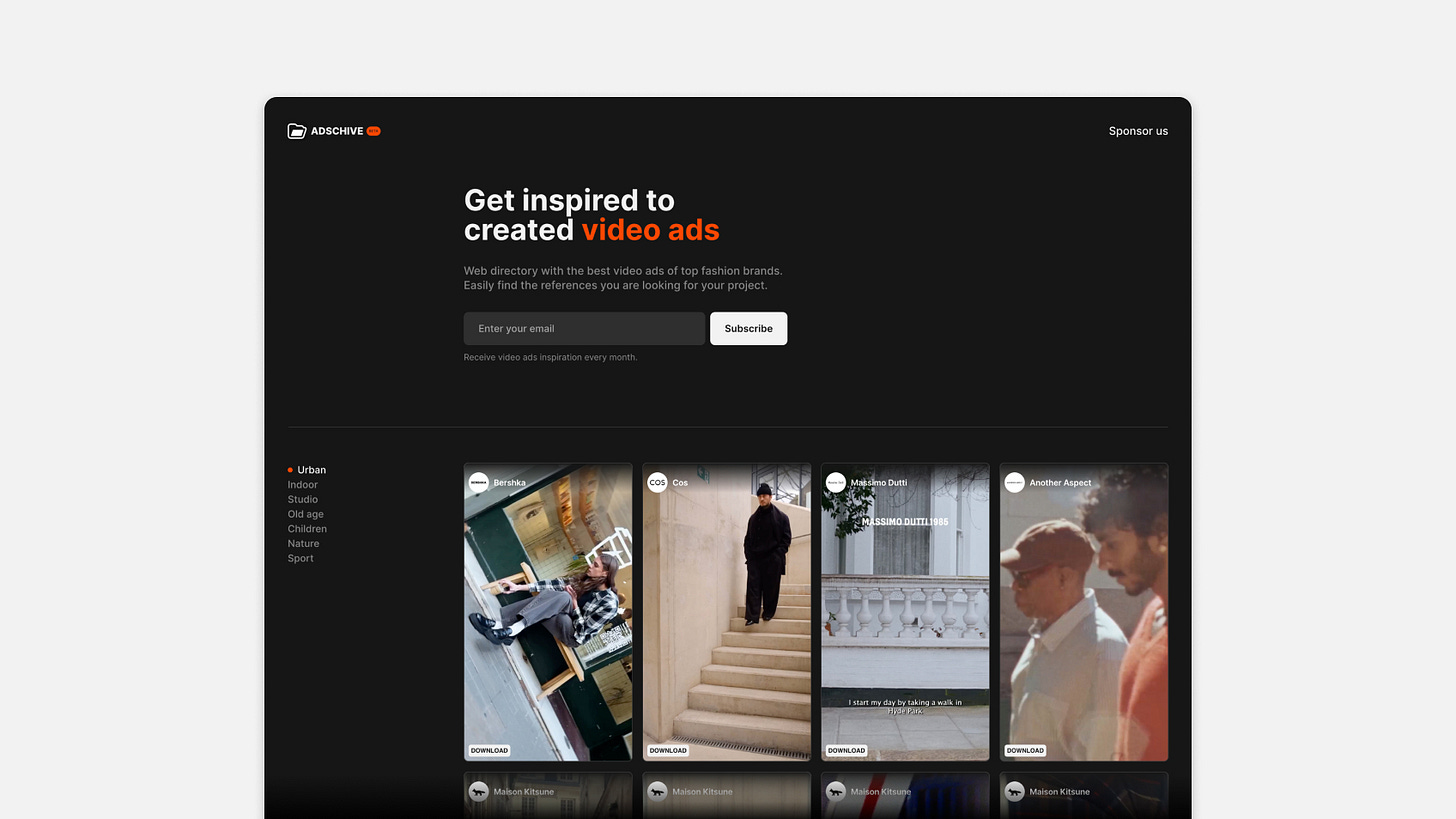This screenshot has height=819, width=1456.
Task: Click the Adschive wordmark text
Action: [337, 131]
